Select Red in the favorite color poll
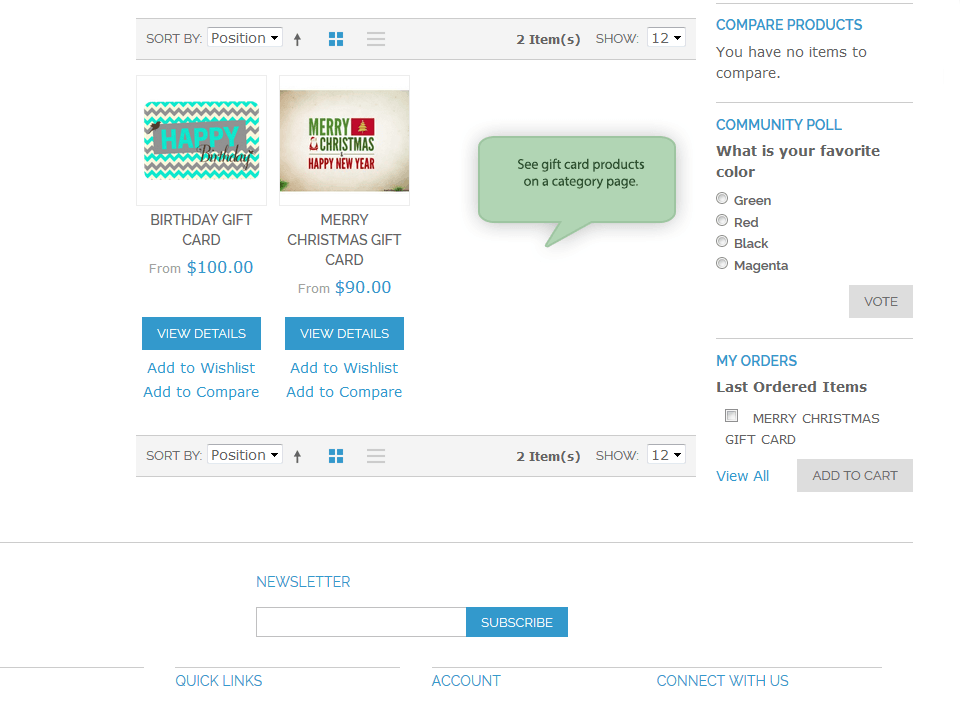Image resolution: width=960 pixels, height=704 pixels. (722, 220)
